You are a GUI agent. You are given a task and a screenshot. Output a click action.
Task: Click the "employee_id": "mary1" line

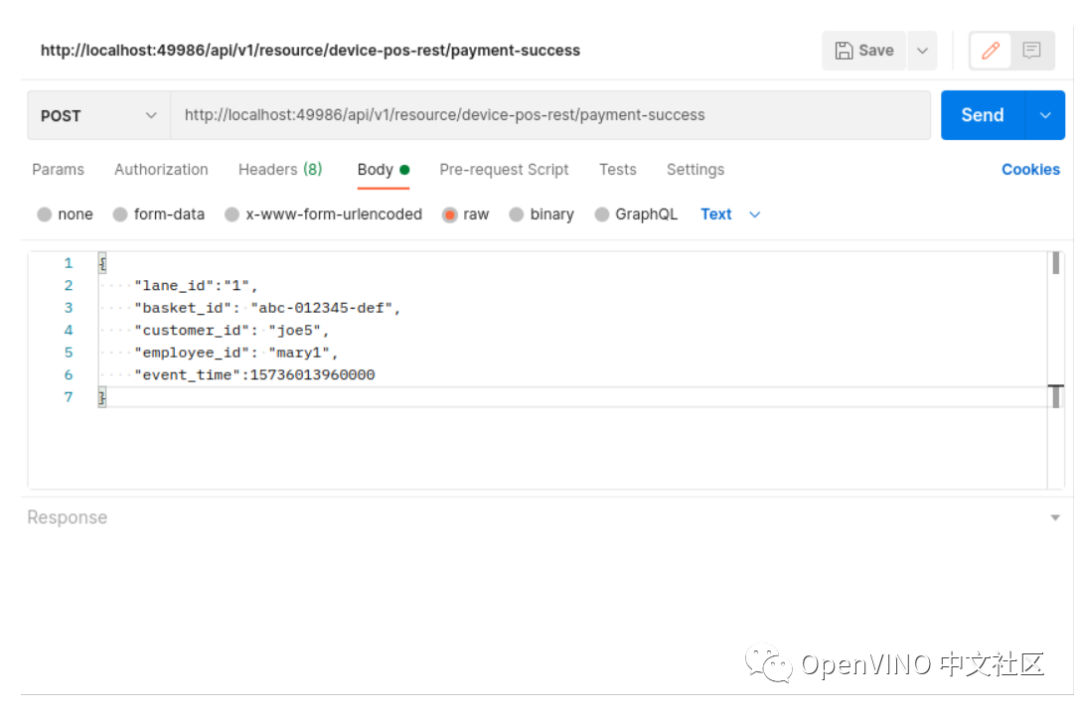click(x=236, y=353)
